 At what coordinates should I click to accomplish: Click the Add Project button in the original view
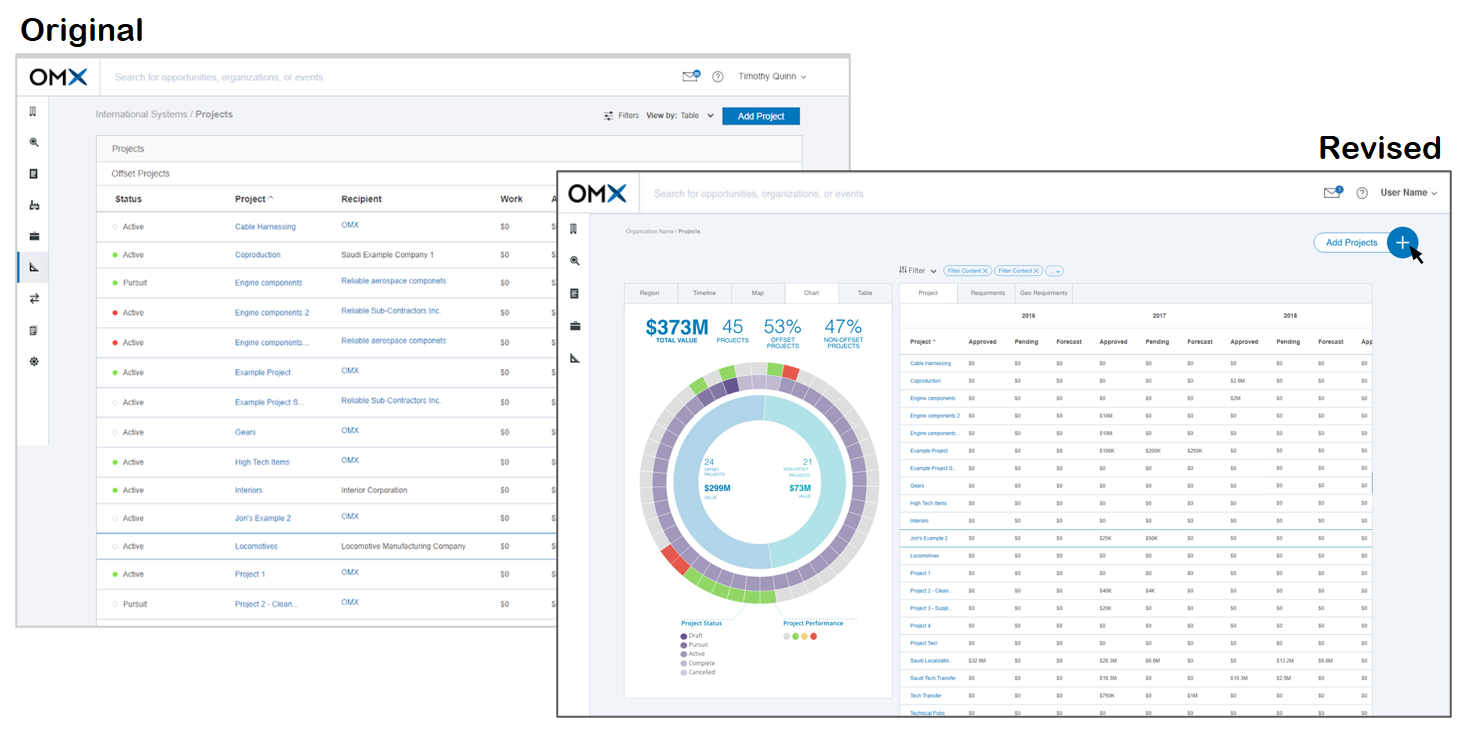(760, 116)
